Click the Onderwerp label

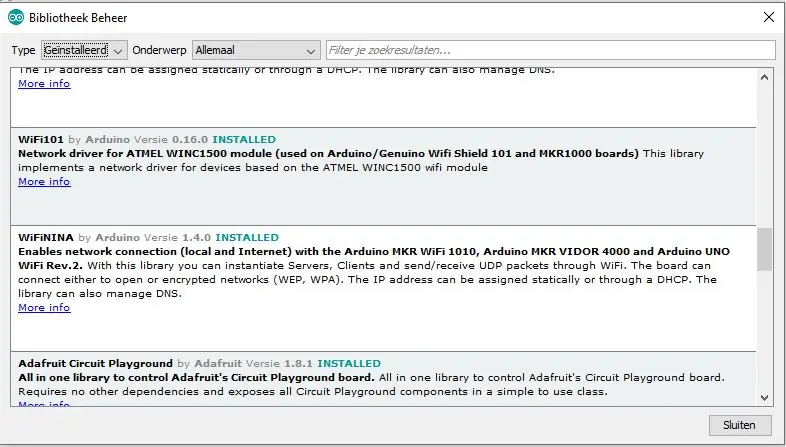(159, 50)
